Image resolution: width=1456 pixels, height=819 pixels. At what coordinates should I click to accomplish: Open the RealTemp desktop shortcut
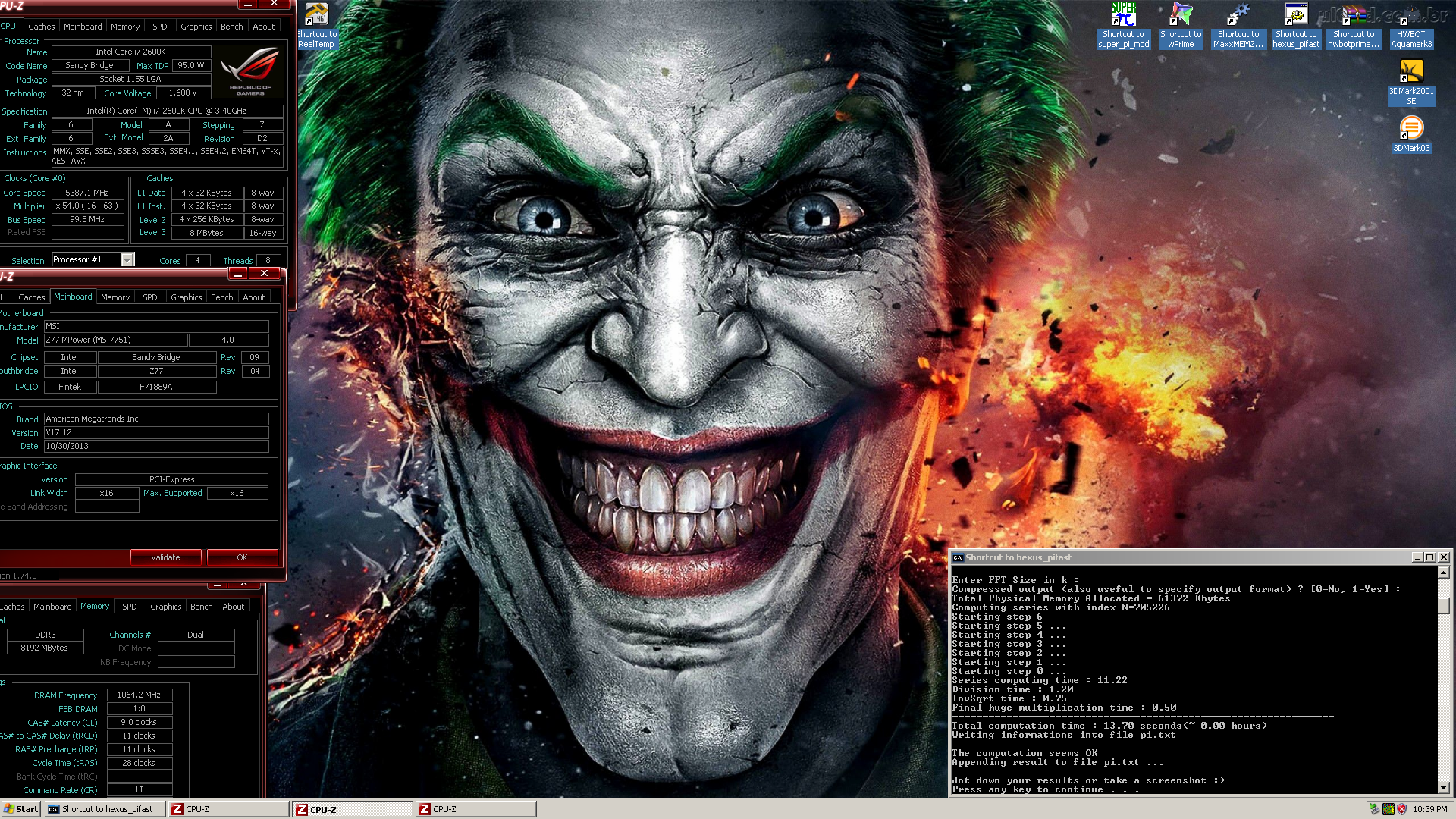point(317,25)
